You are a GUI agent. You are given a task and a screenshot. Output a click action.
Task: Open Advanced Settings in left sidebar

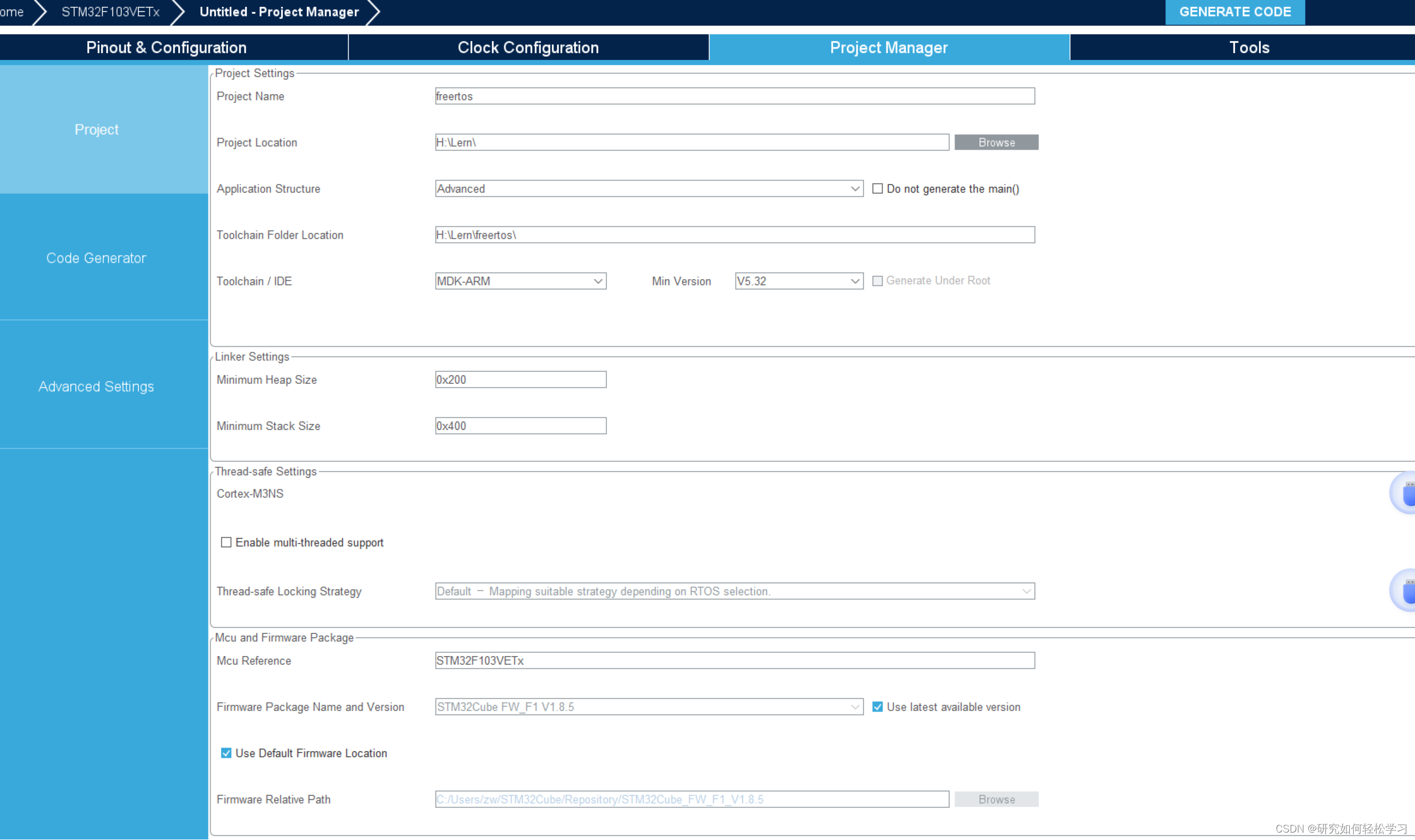pos(96,387)
